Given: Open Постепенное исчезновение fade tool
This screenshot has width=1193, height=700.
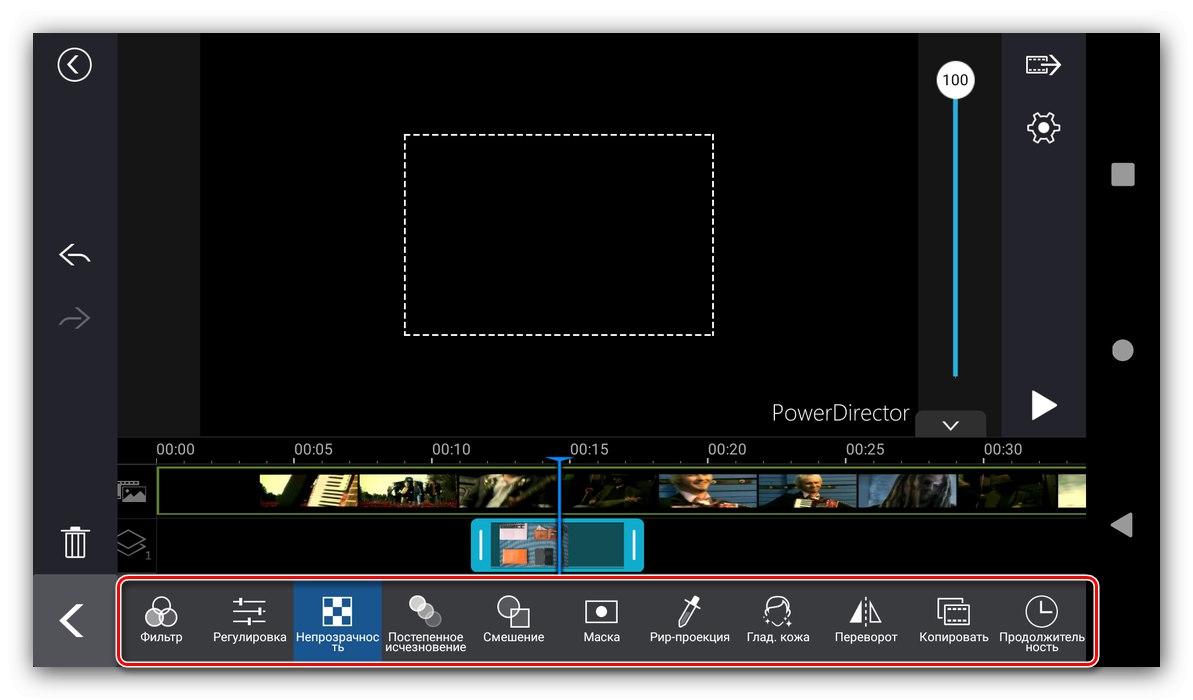Looking at the screenshot, I should [x=425, y=624].
